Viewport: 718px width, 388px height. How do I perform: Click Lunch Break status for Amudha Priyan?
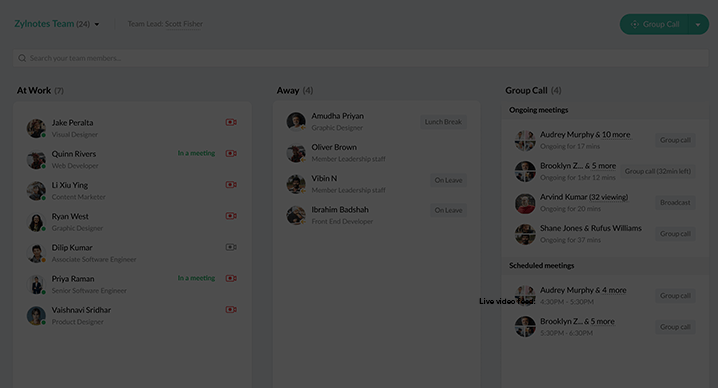pyautogui.click(x=443, y=121)
